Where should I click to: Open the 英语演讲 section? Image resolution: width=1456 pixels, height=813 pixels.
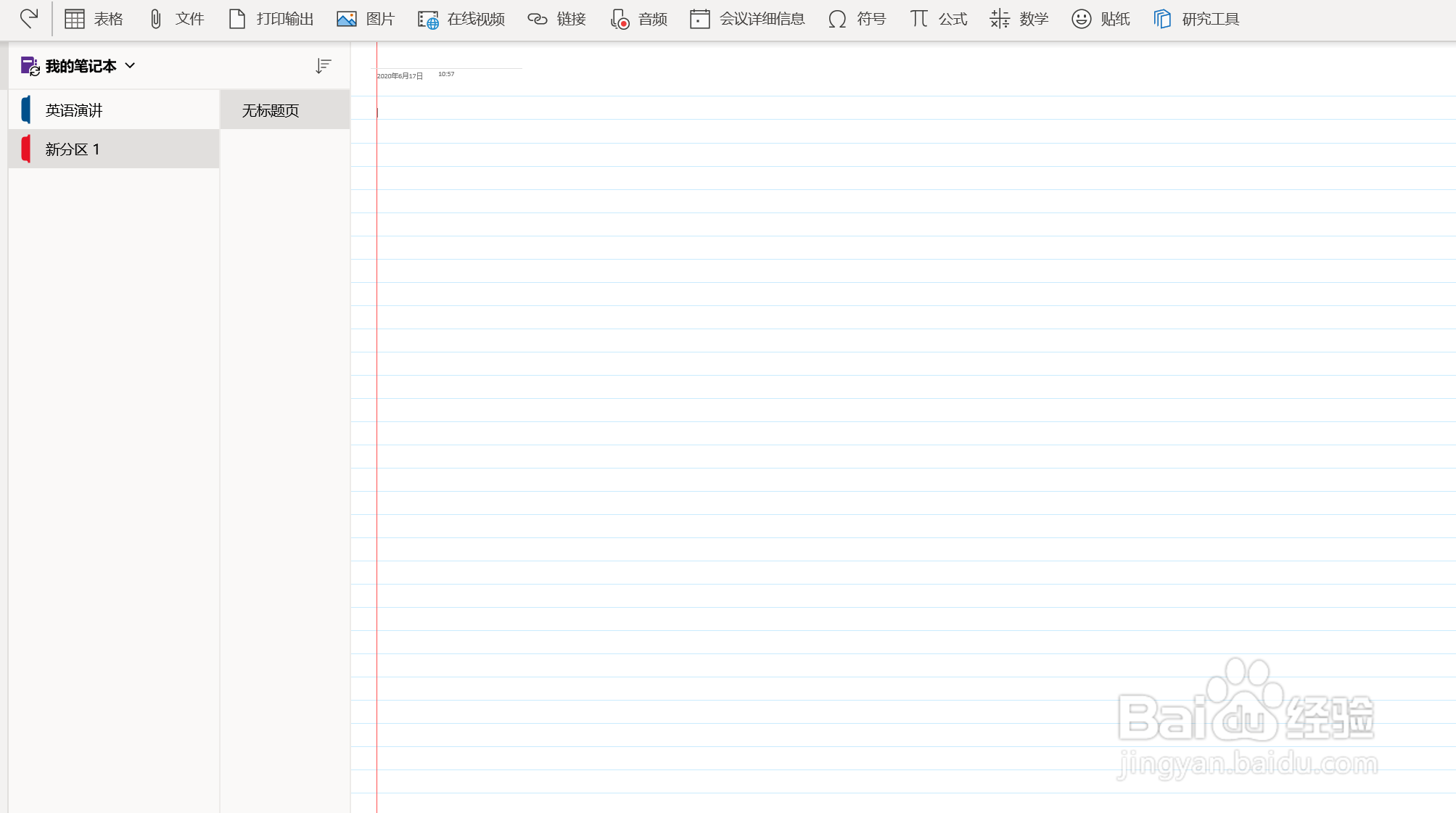pyautogui.click(x=114, y=110)
